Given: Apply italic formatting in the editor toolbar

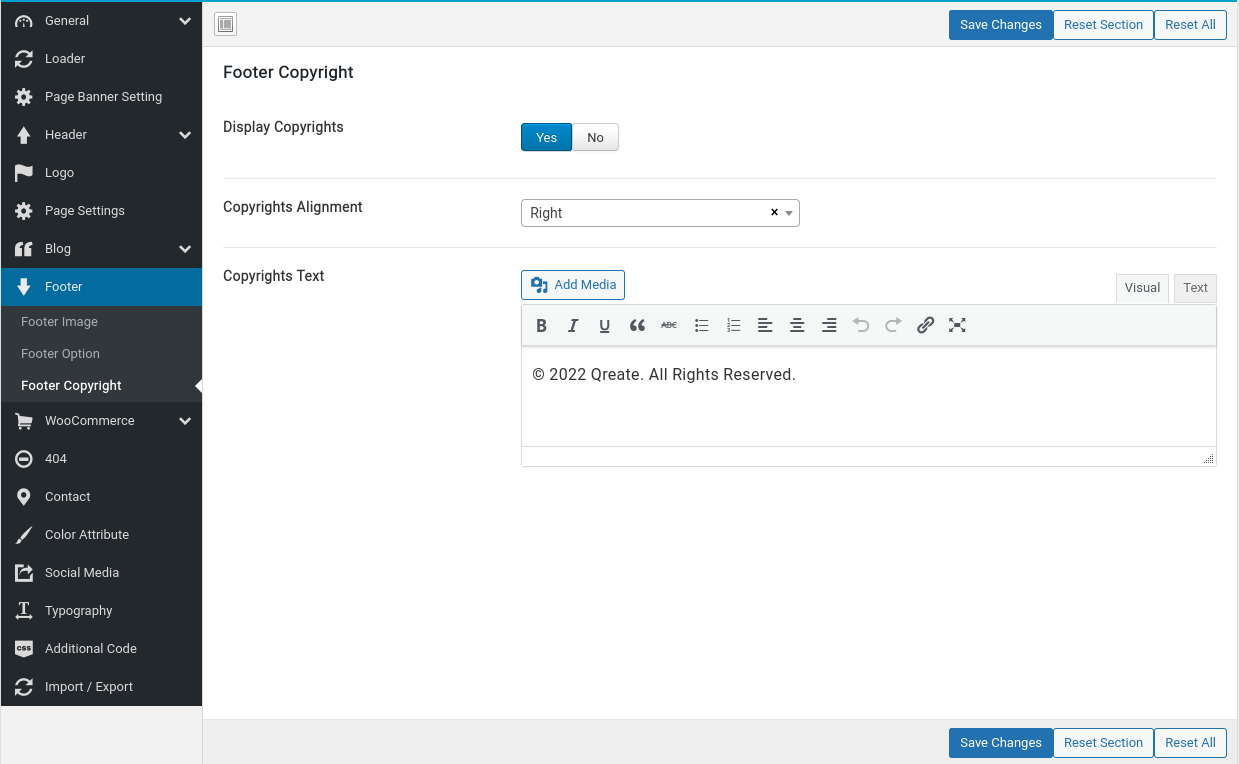Looking at the screenshot, I should pos(573,325).
